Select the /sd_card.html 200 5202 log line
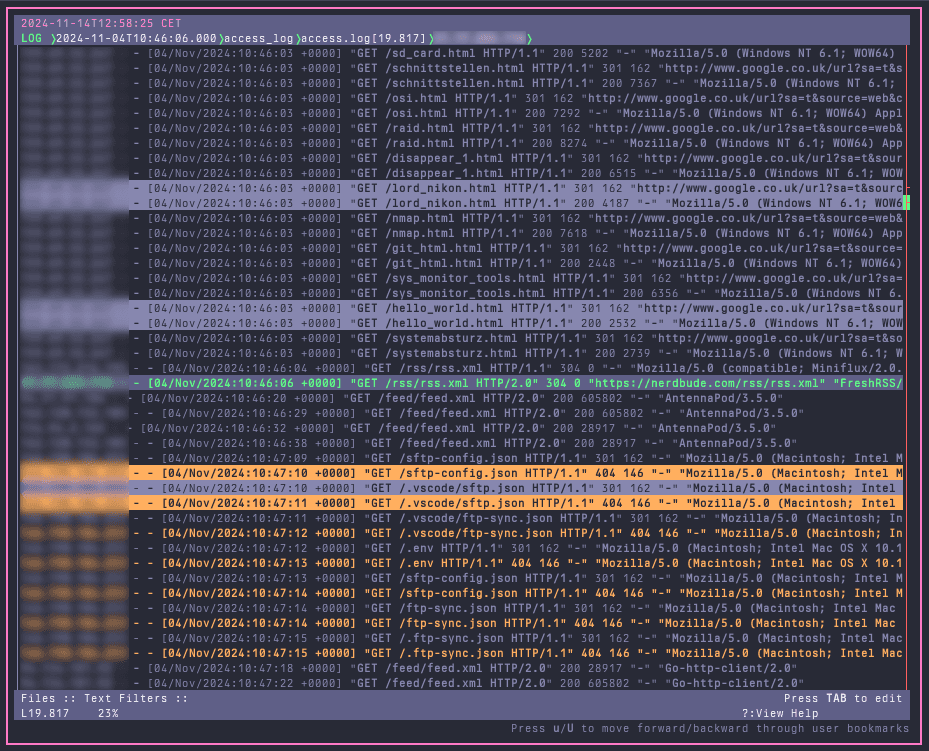Viewport: 929px width, 751px height. [x=520, y=53]
